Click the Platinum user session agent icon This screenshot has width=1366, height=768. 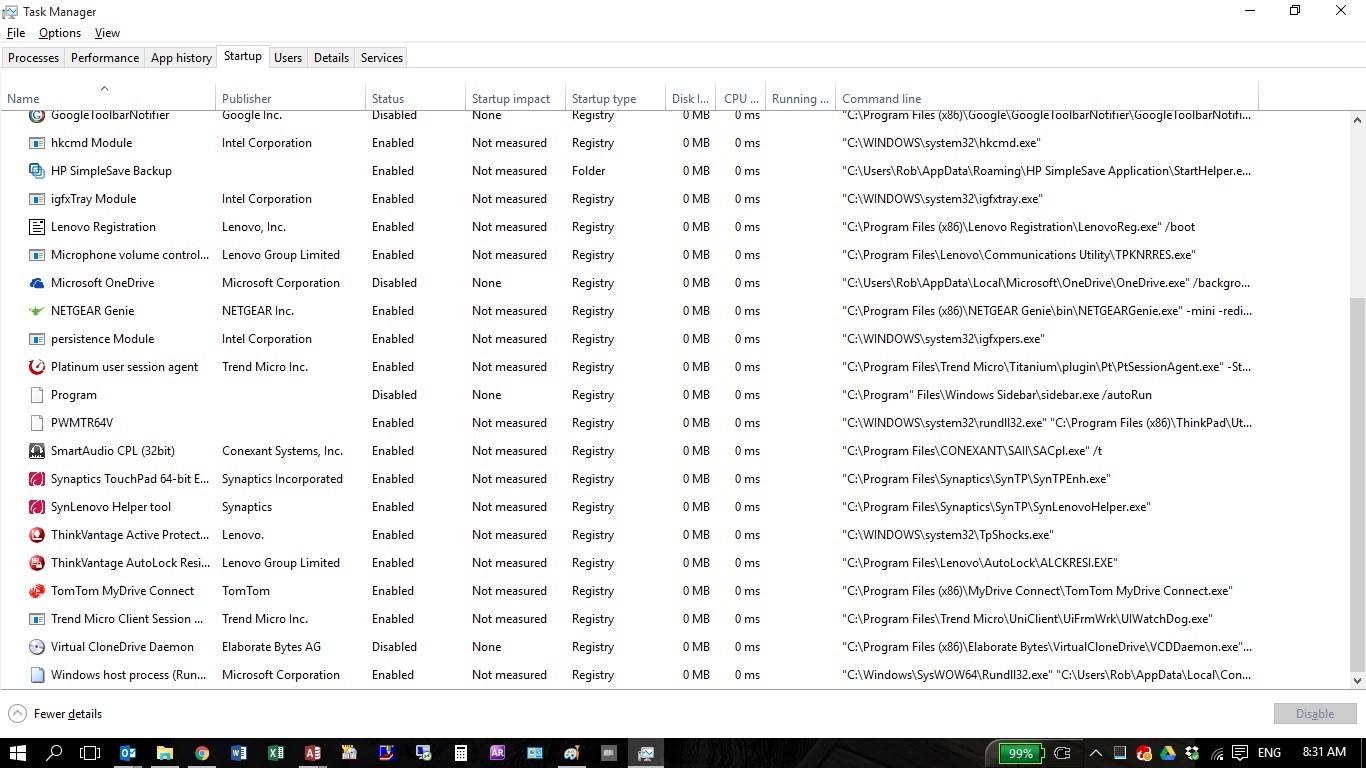(x=37, y=367)
